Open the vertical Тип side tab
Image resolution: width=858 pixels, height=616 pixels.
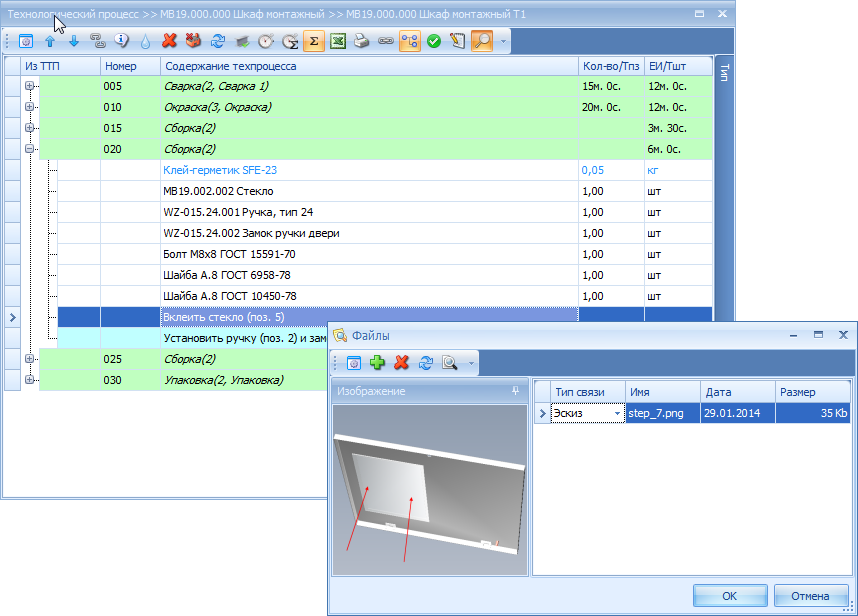[724, 73]
